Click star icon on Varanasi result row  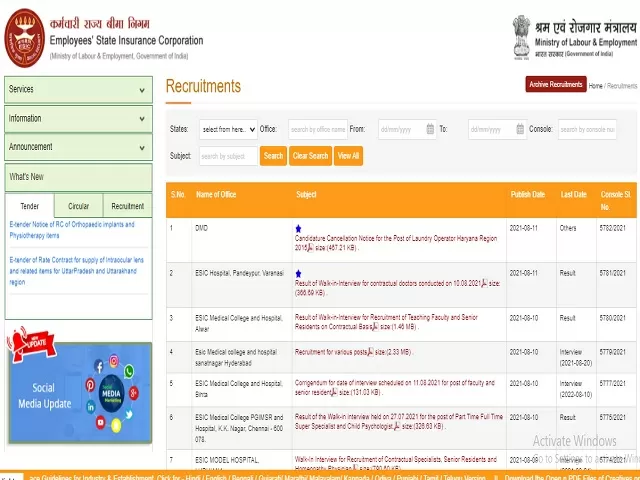coord(298,273)
